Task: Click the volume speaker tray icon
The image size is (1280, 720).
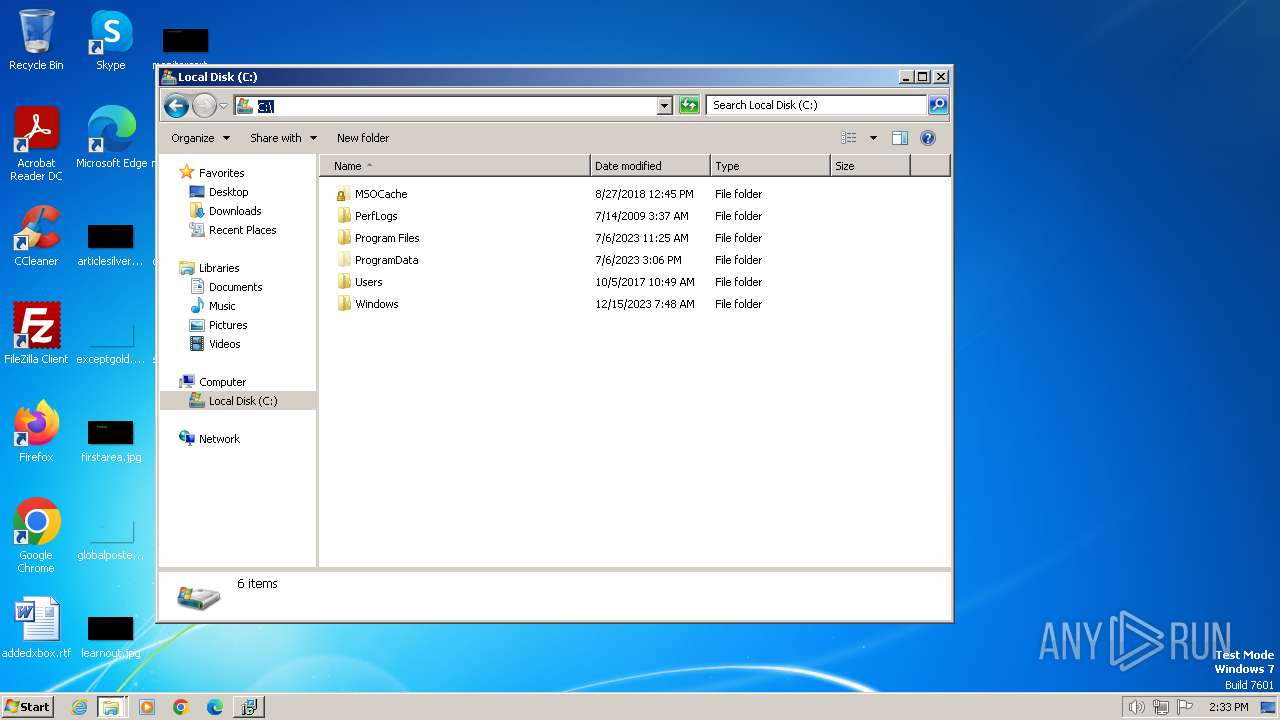Action: (x=1136, y=707)
